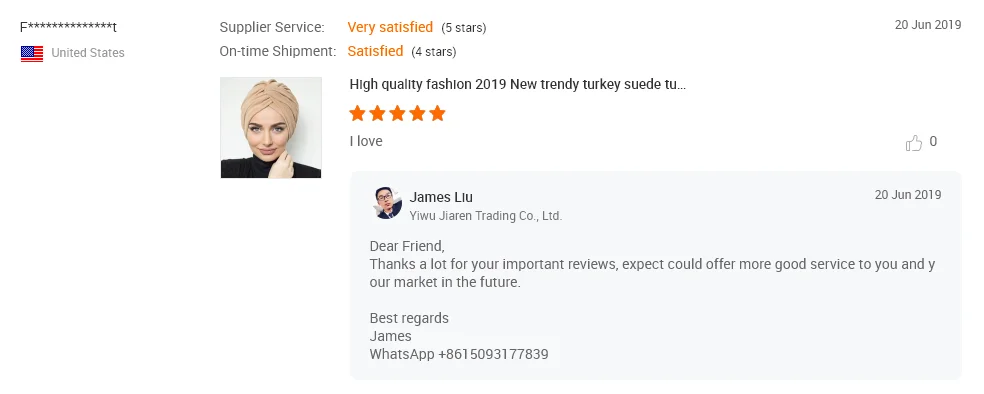Viewport: 984px width, 394px height.
Task: Open the 'High quality fashion 2019' product title
Action: (518, 85)
